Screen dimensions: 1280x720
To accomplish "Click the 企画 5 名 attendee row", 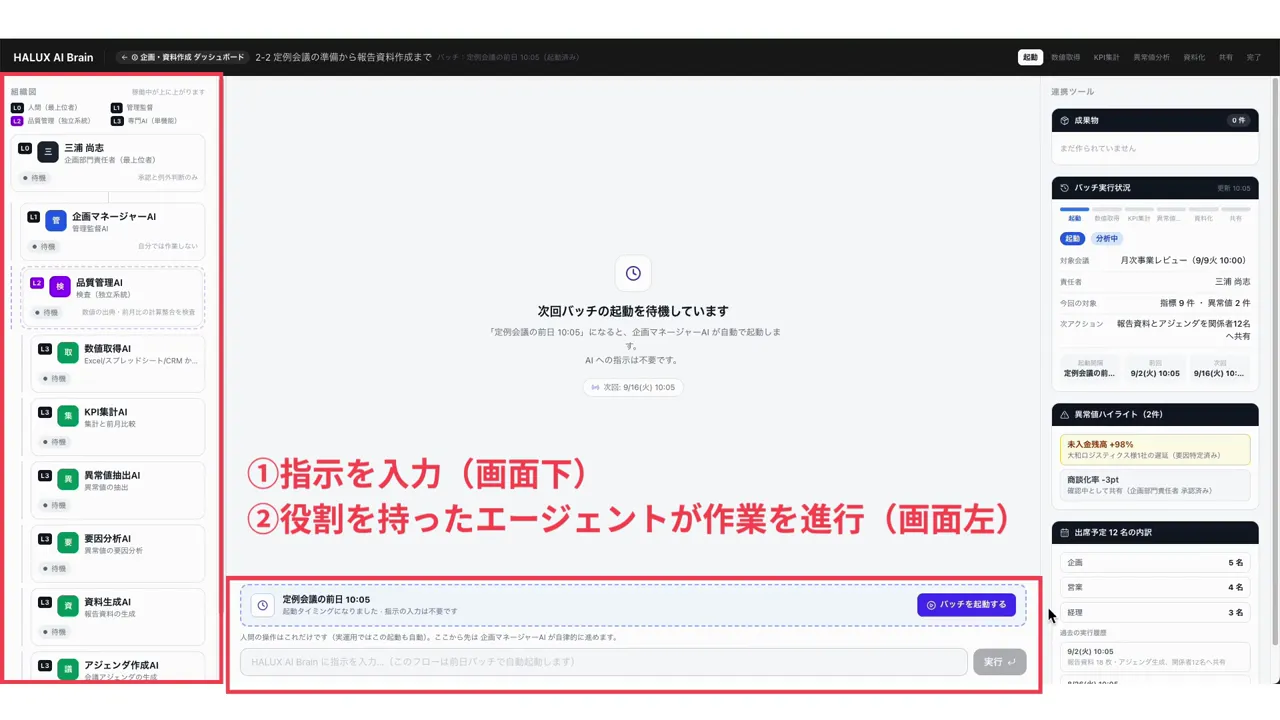I will (1155, 563).
